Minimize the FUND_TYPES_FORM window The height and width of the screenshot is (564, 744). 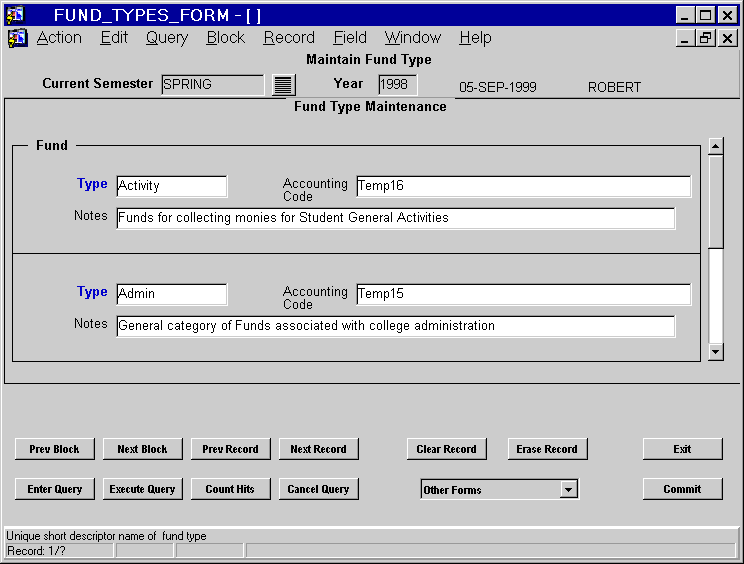[684, 15]
